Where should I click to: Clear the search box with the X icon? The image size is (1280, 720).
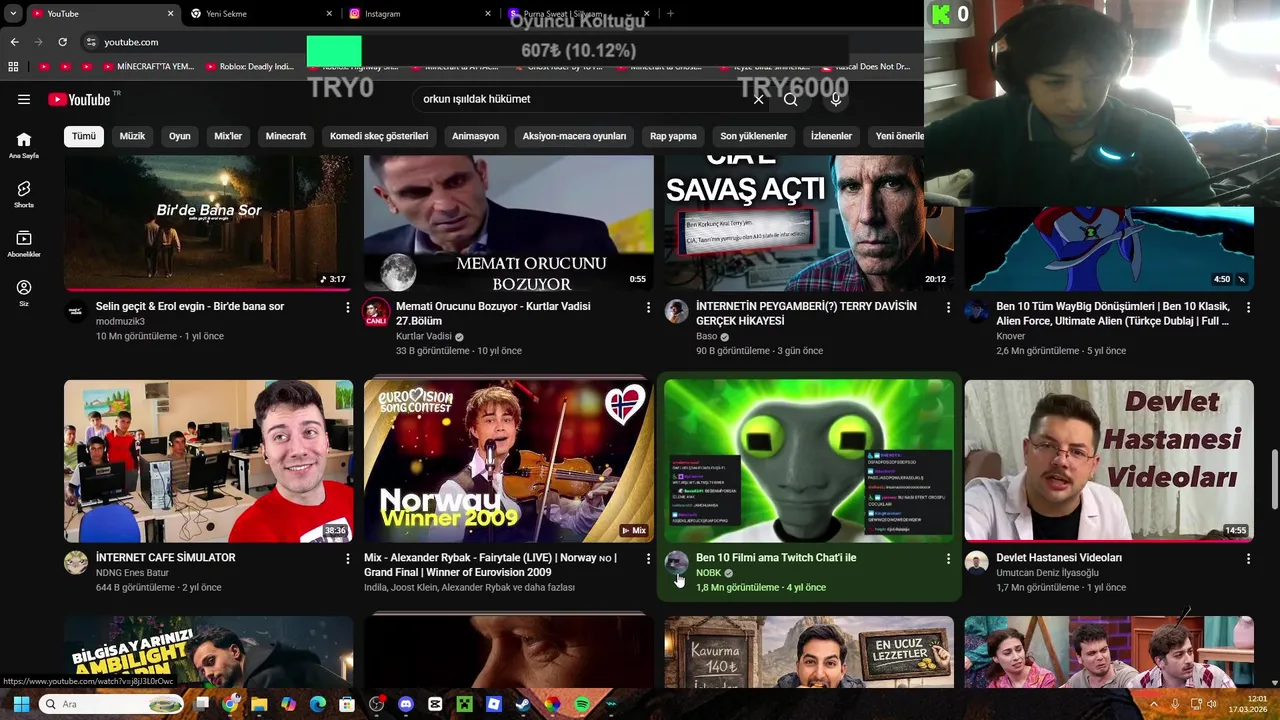click(758, 99)
